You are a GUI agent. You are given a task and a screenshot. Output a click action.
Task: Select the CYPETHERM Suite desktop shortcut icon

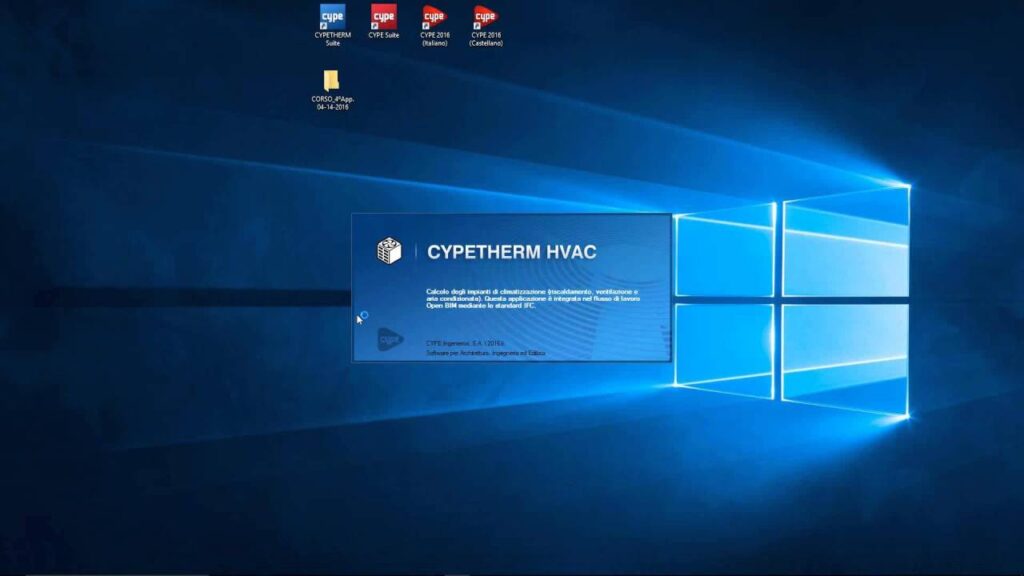[332, 16]
